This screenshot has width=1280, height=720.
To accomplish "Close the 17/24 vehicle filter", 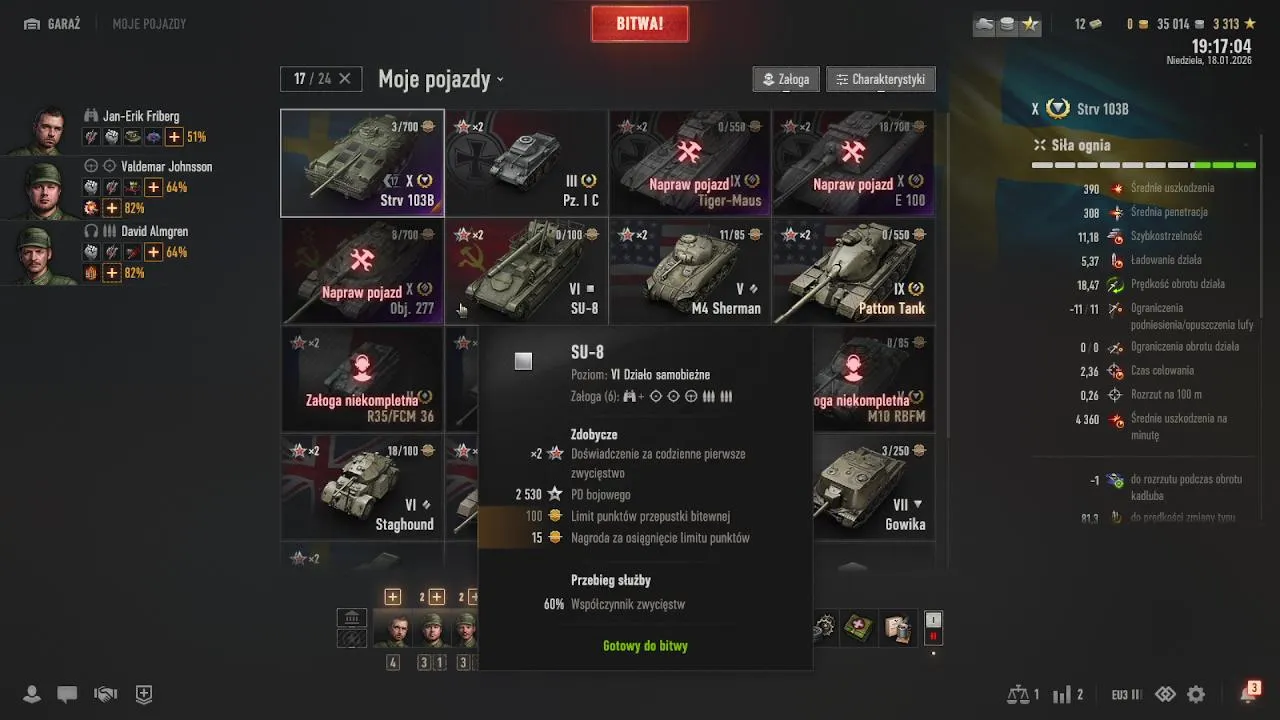I will click(x=345, y=78).
